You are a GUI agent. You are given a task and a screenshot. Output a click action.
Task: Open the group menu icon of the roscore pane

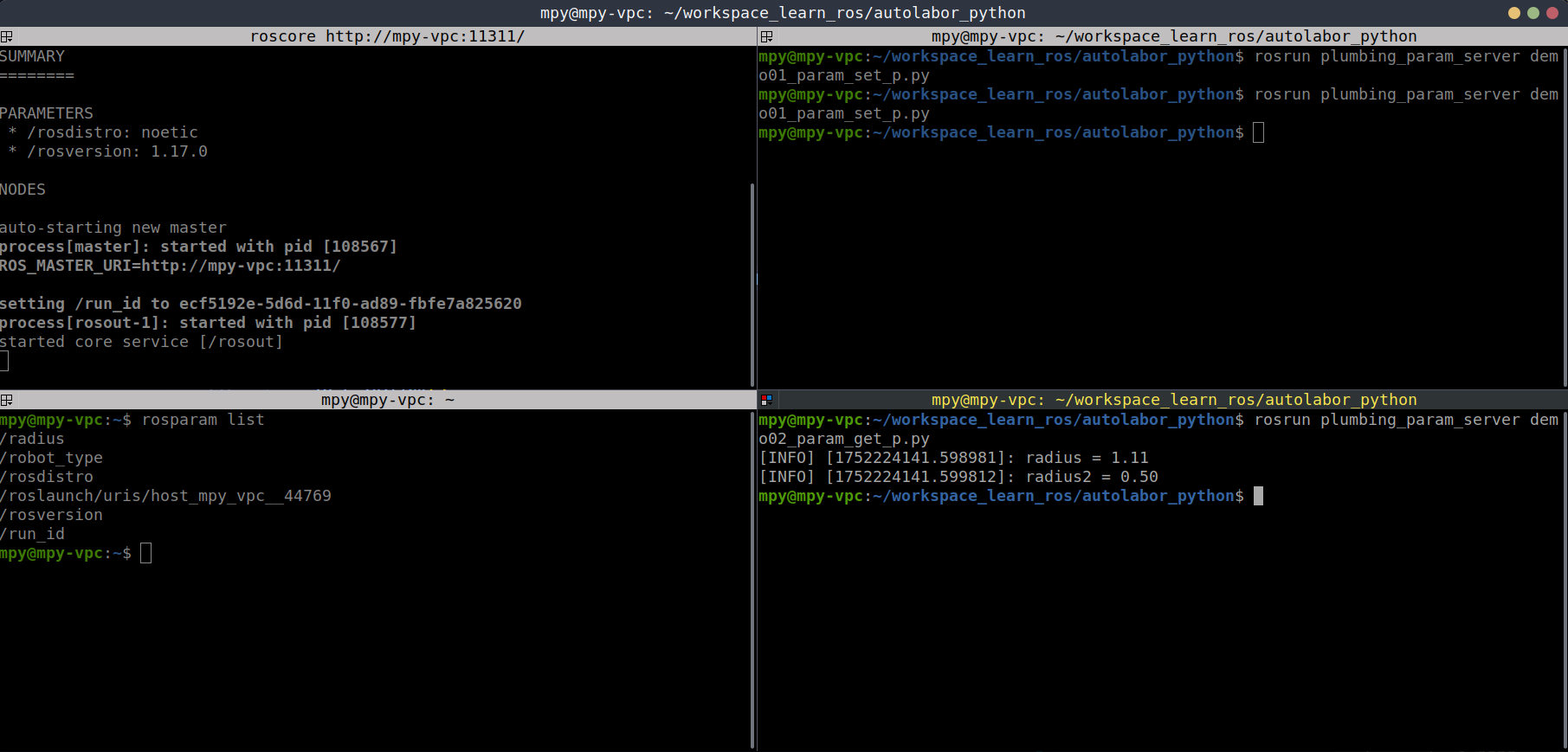[x=7, y=36]
